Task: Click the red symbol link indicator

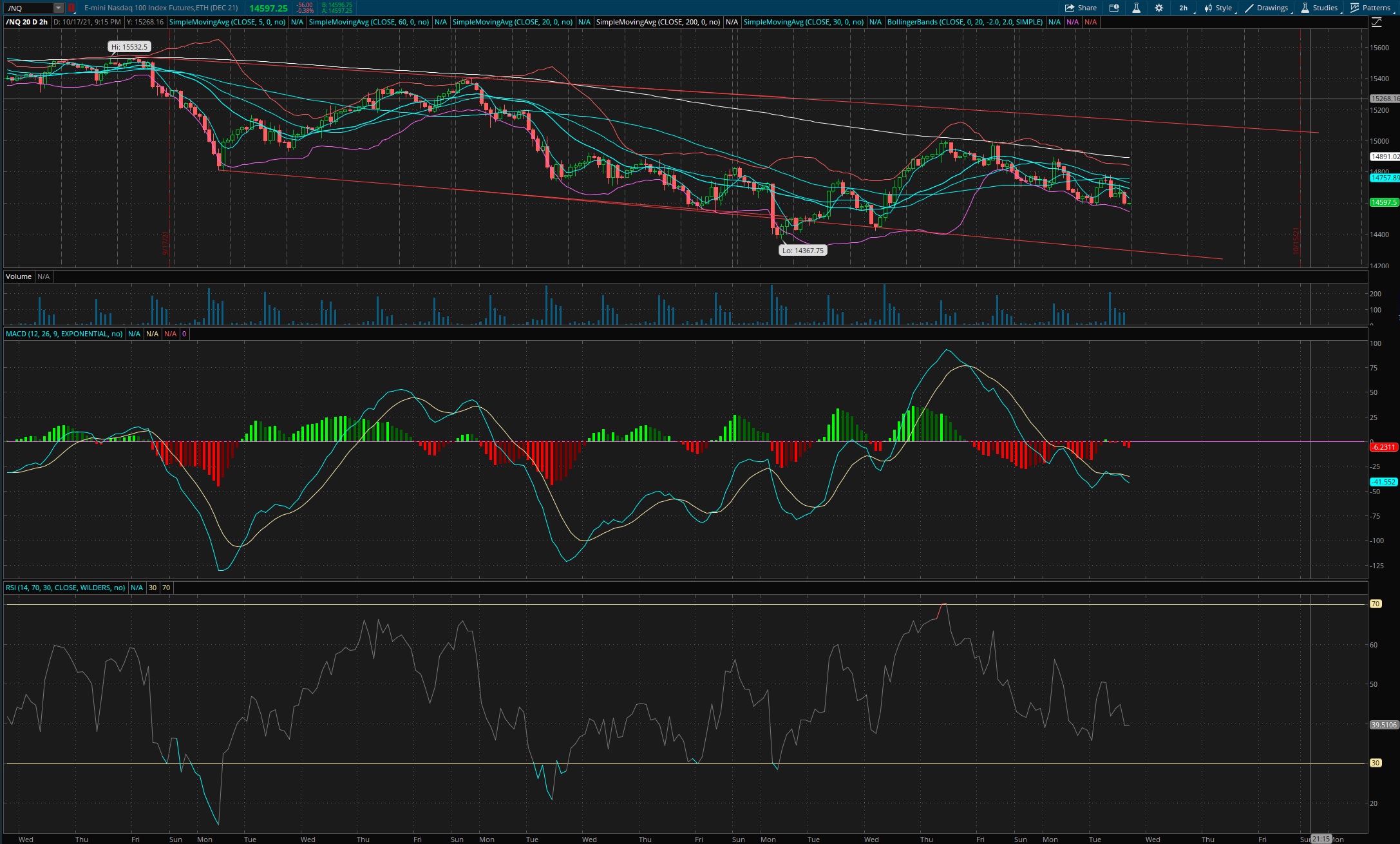Action: click(x=71, y=8)
